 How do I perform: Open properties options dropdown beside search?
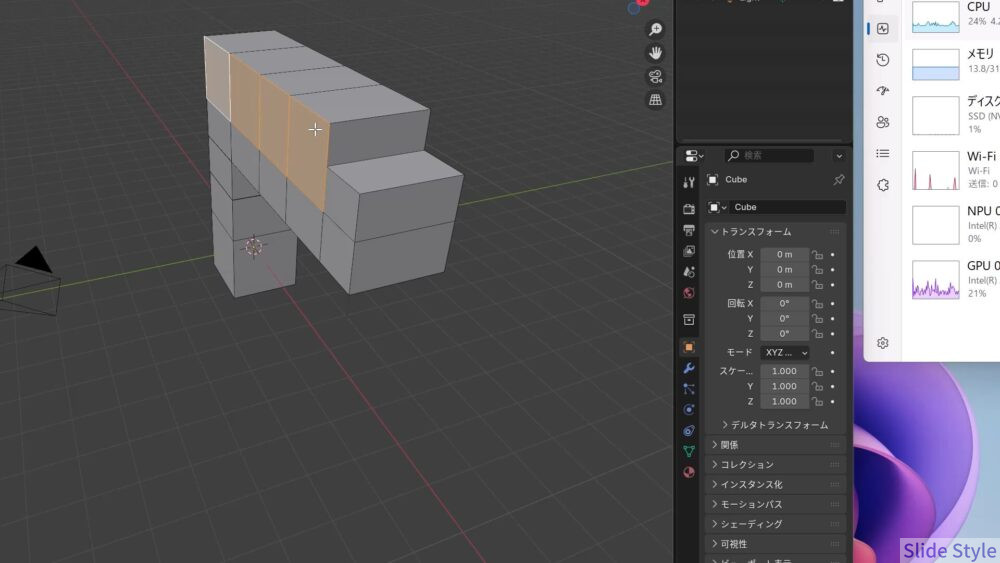839,156
